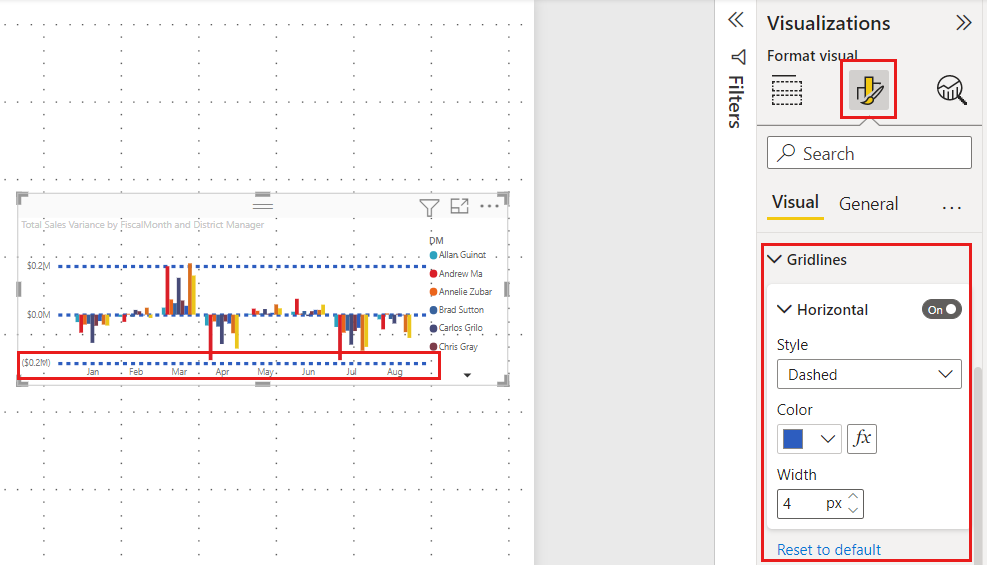987x565 pixels.
Task: Click the chart title Total Sales Variance
Action: 143,225
